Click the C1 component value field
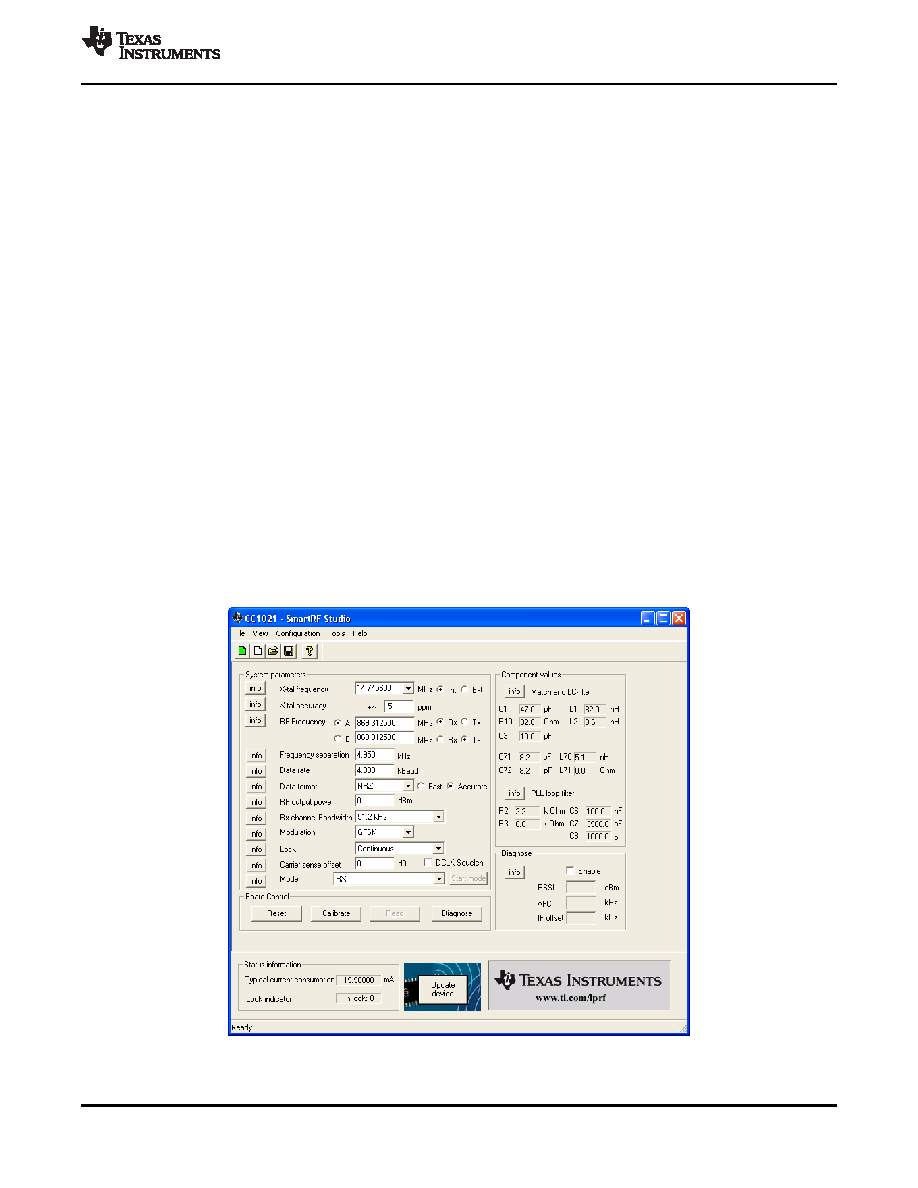Viewport: 918px width, 1188px height. (529, 709)
